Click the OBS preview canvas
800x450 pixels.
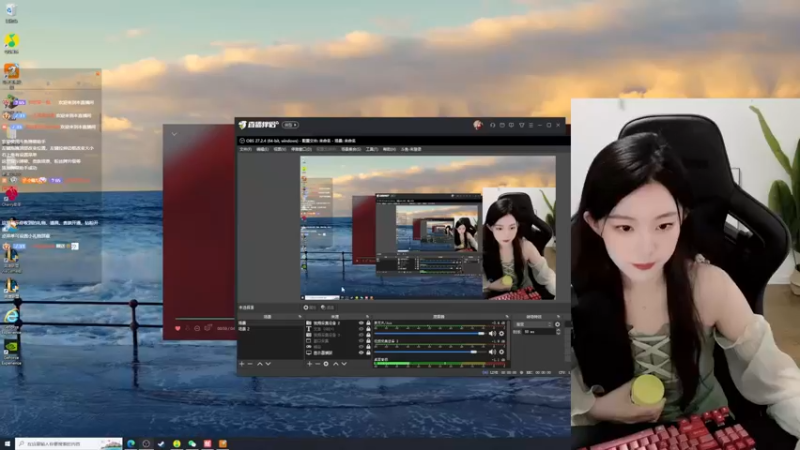[428, 228]
